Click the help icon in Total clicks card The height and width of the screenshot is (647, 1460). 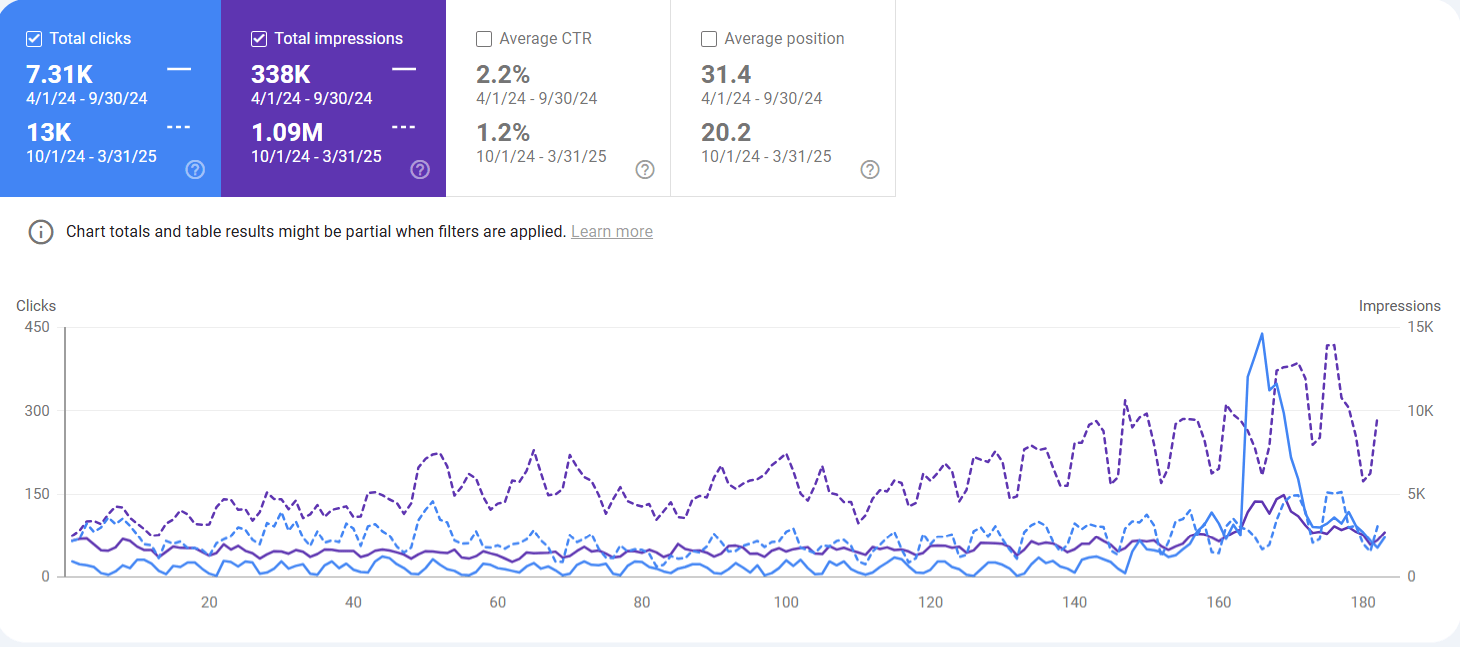[x=196, y=169]
